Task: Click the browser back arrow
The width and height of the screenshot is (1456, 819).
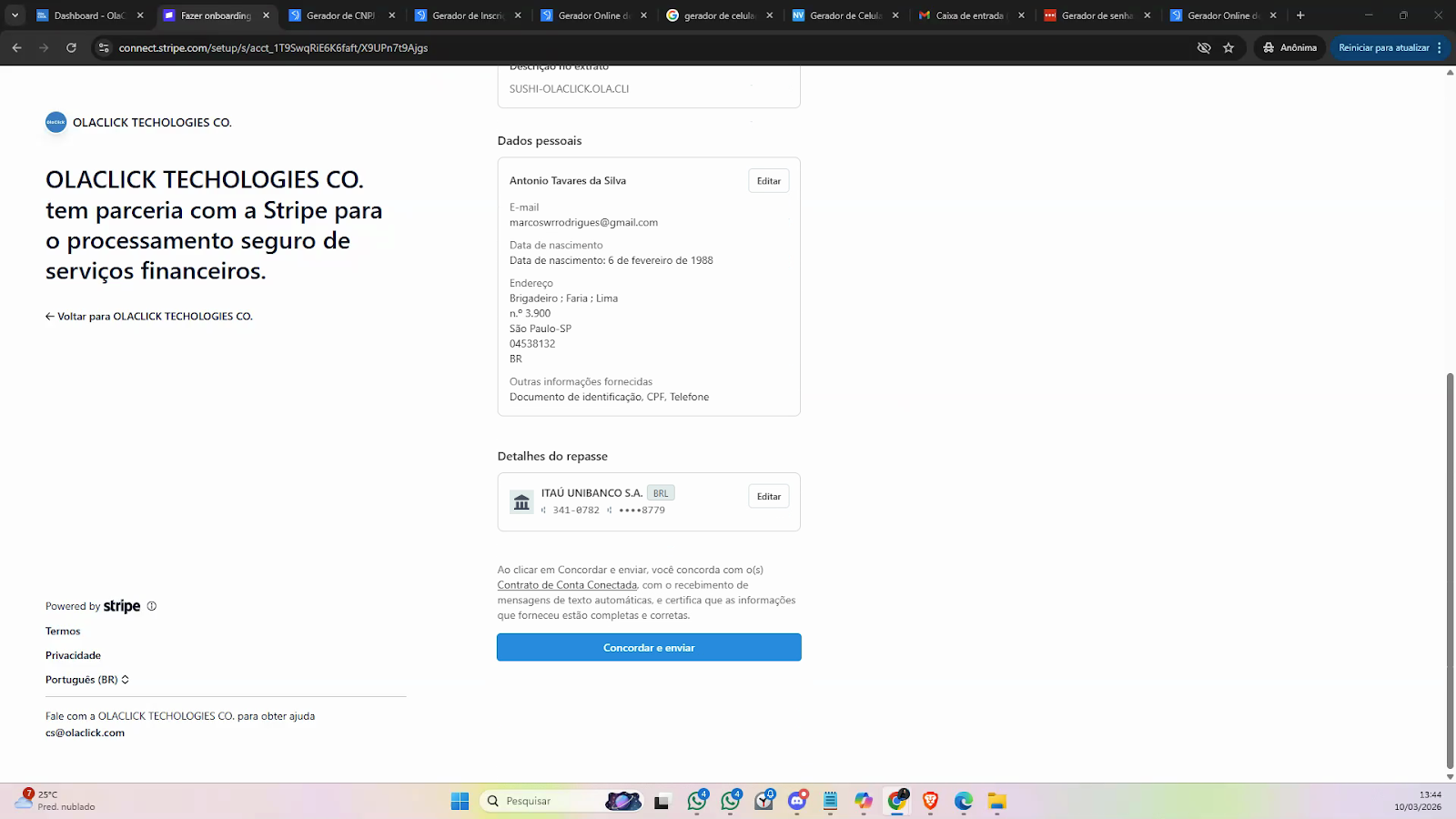Action: [x=16, y=47]
